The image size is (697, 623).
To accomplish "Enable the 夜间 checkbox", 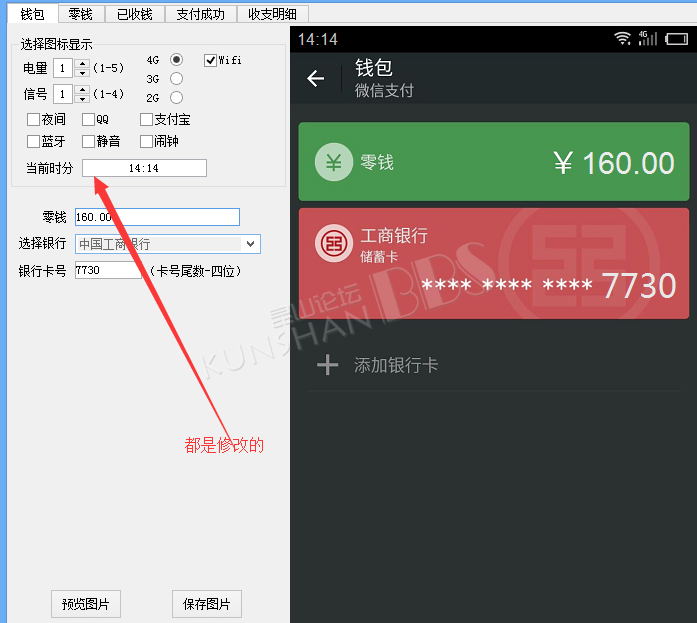I will click(33, 119).
